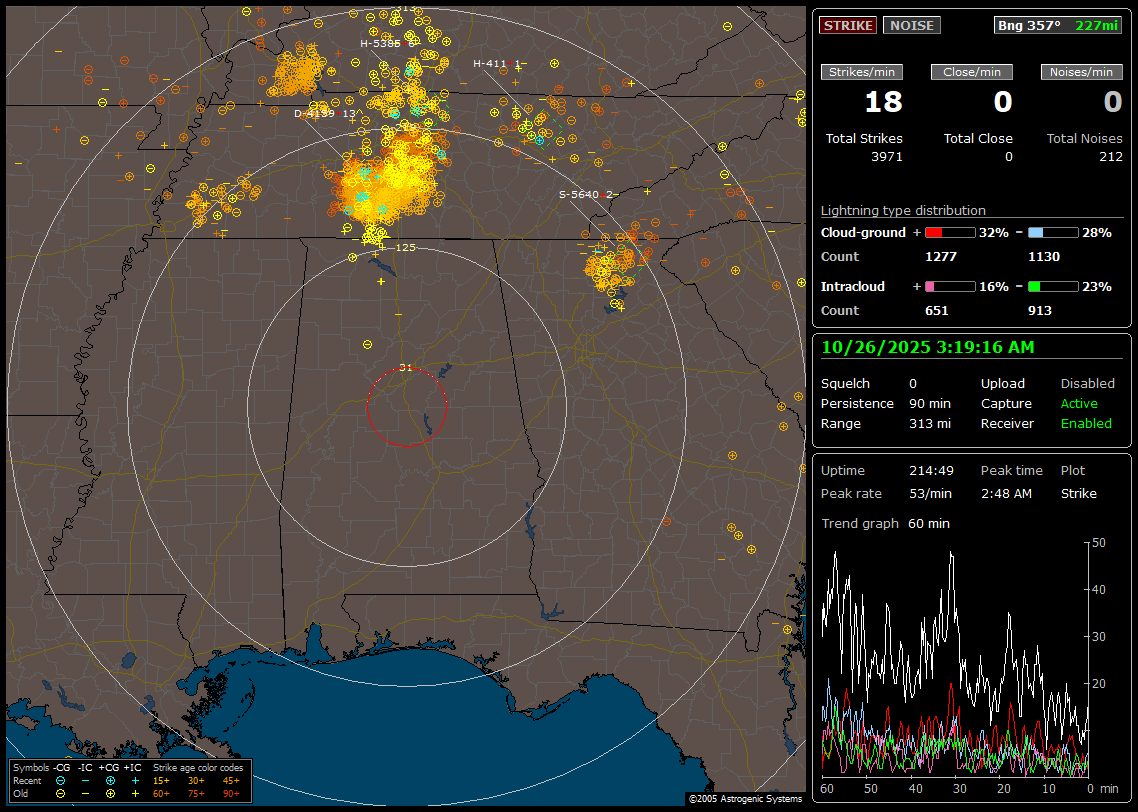Click the red positive cloud-ground percentage bar

tap(949, 233)
